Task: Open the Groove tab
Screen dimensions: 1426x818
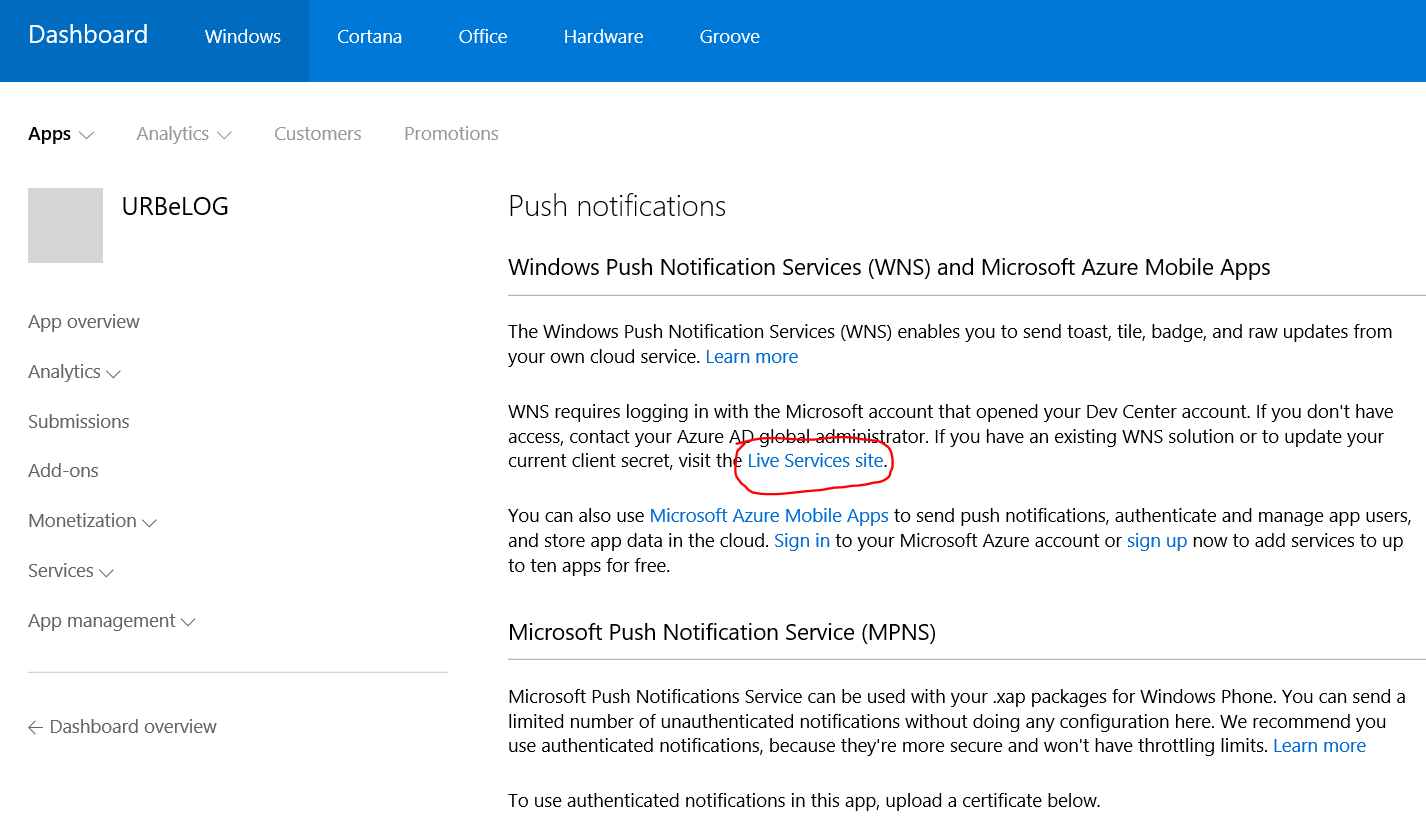Action: [729, 37]
